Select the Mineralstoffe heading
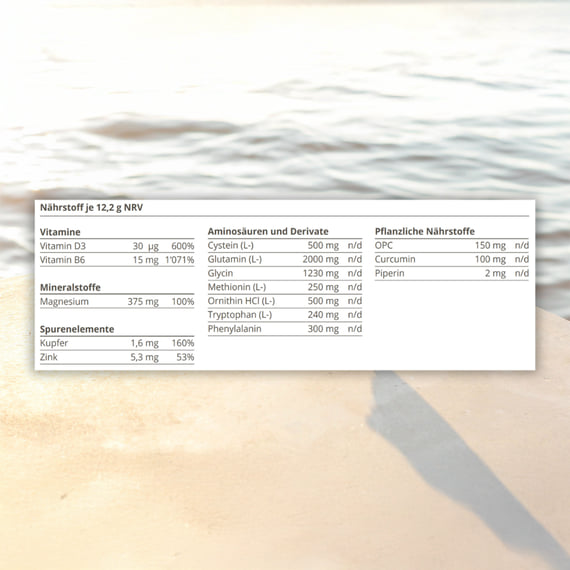Viewport: 570px width, 570px height. pyautogui.click(x=70, y=288)
